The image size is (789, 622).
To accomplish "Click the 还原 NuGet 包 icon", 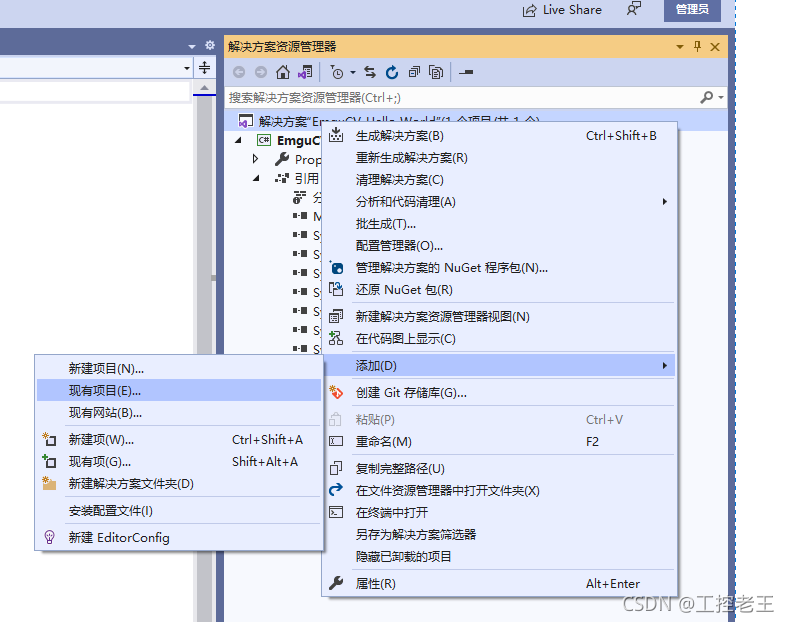I will 336,289.
